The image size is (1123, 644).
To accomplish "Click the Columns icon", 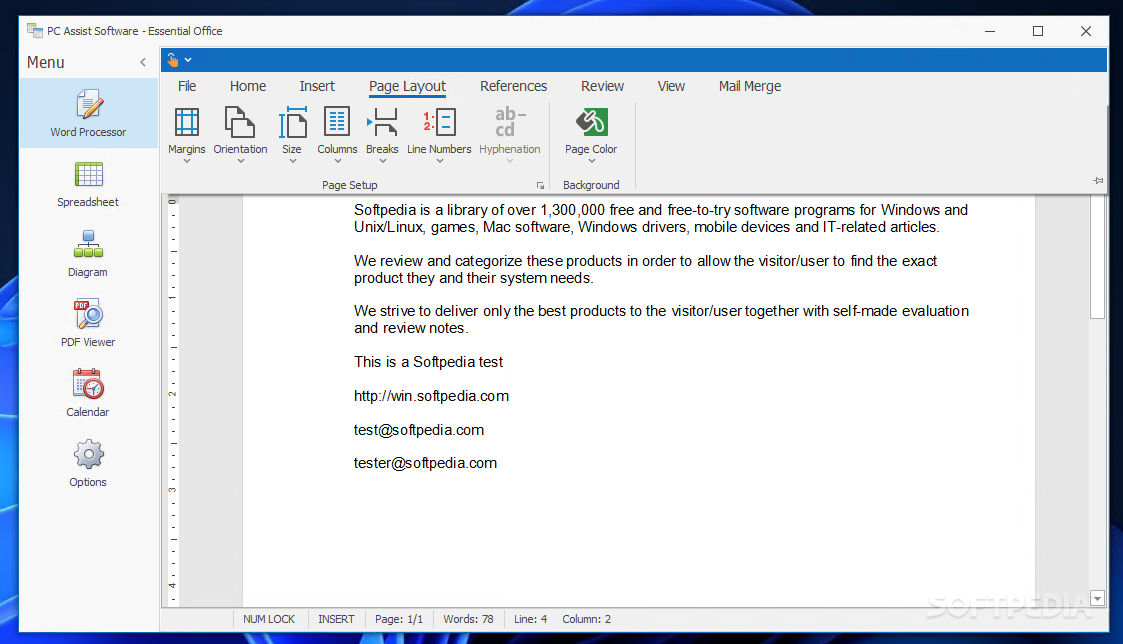I will pos(337,122).
